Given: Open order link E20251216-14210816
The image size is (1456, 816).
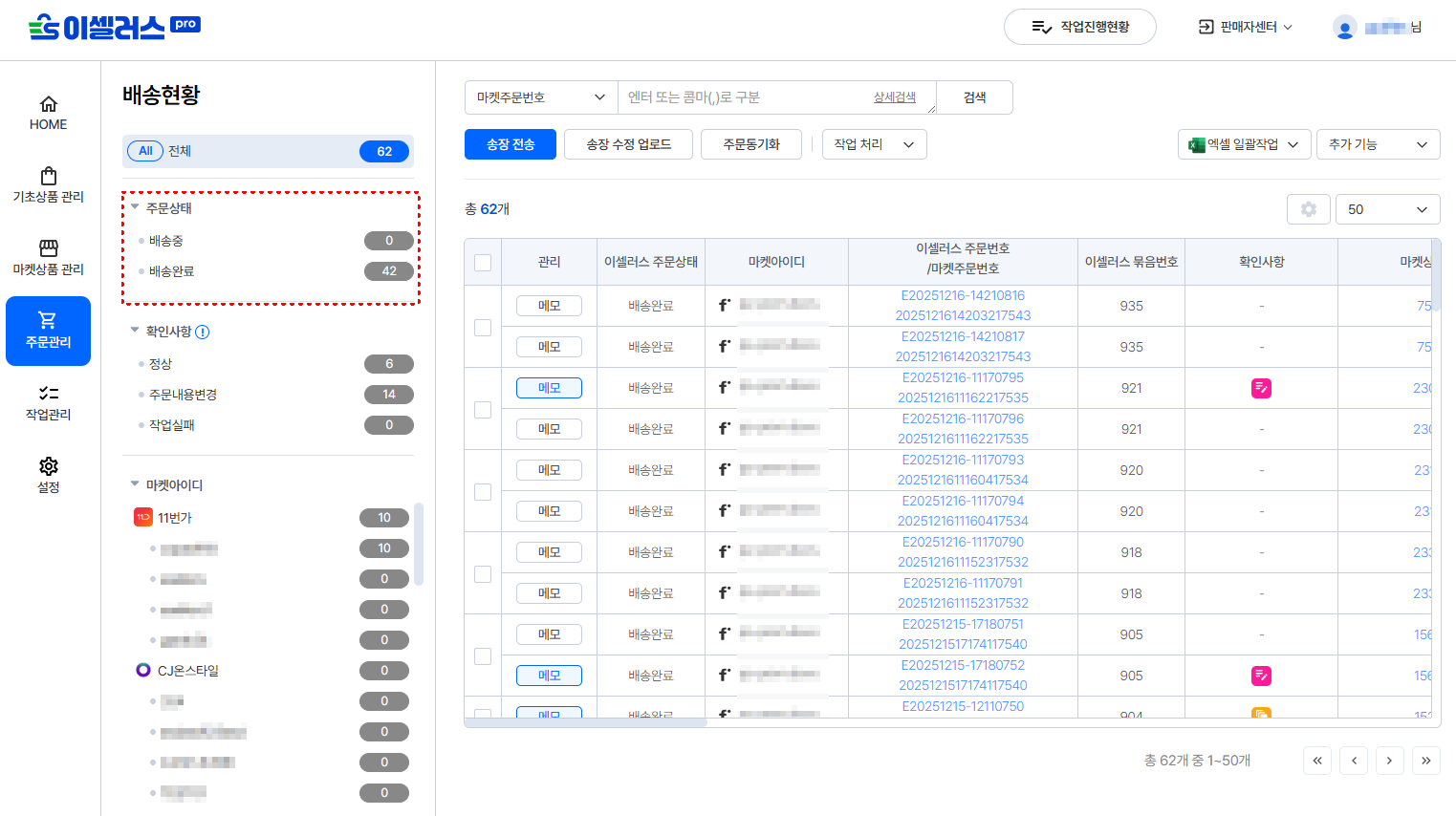Looking at the screenshot, I should coord(963,296).
